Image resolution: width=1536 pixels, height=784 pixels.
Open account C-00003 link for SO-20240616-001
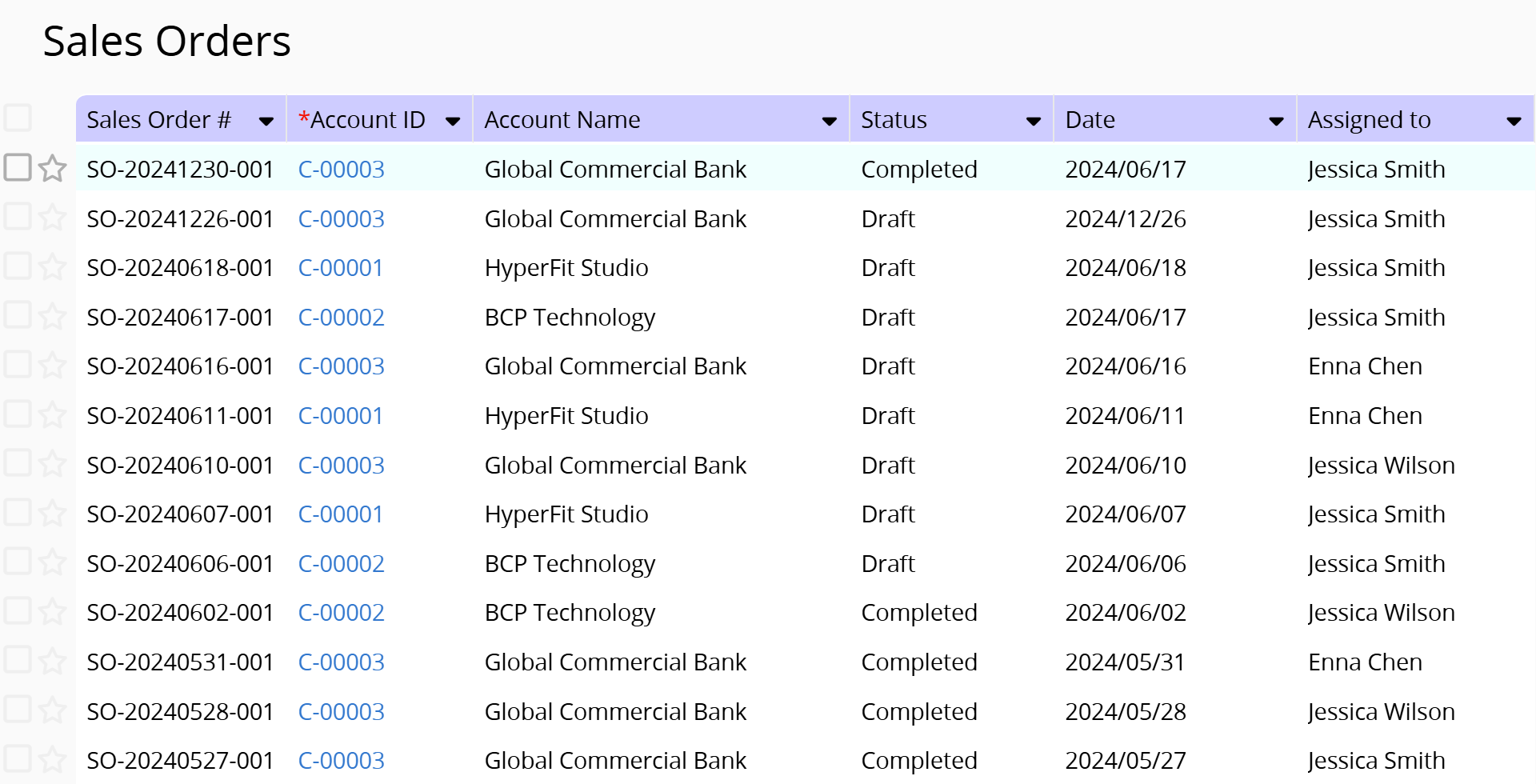(x=341, y=366)
